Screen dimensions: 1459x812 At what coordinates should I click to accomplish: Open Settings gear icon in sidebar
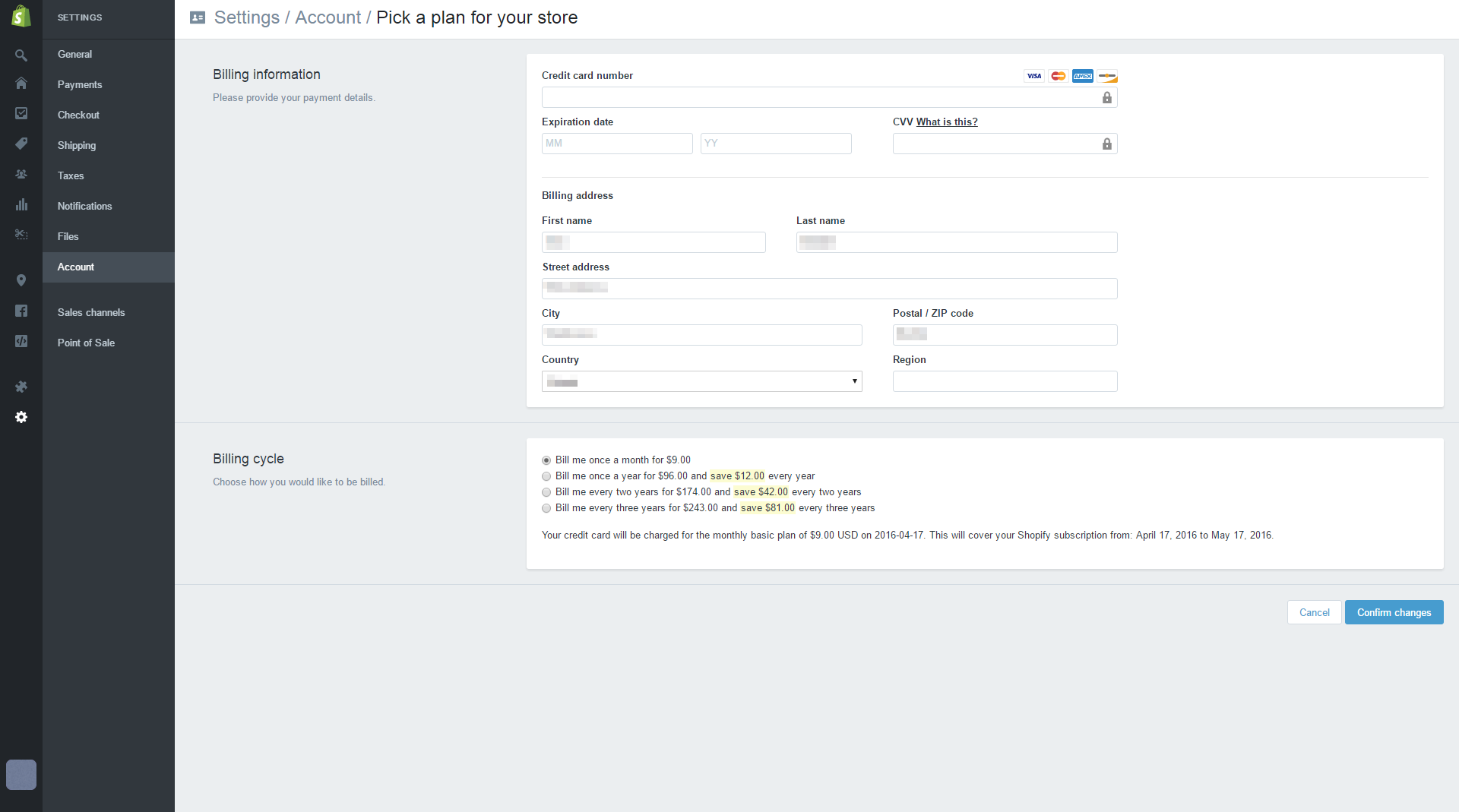[21, 417]
